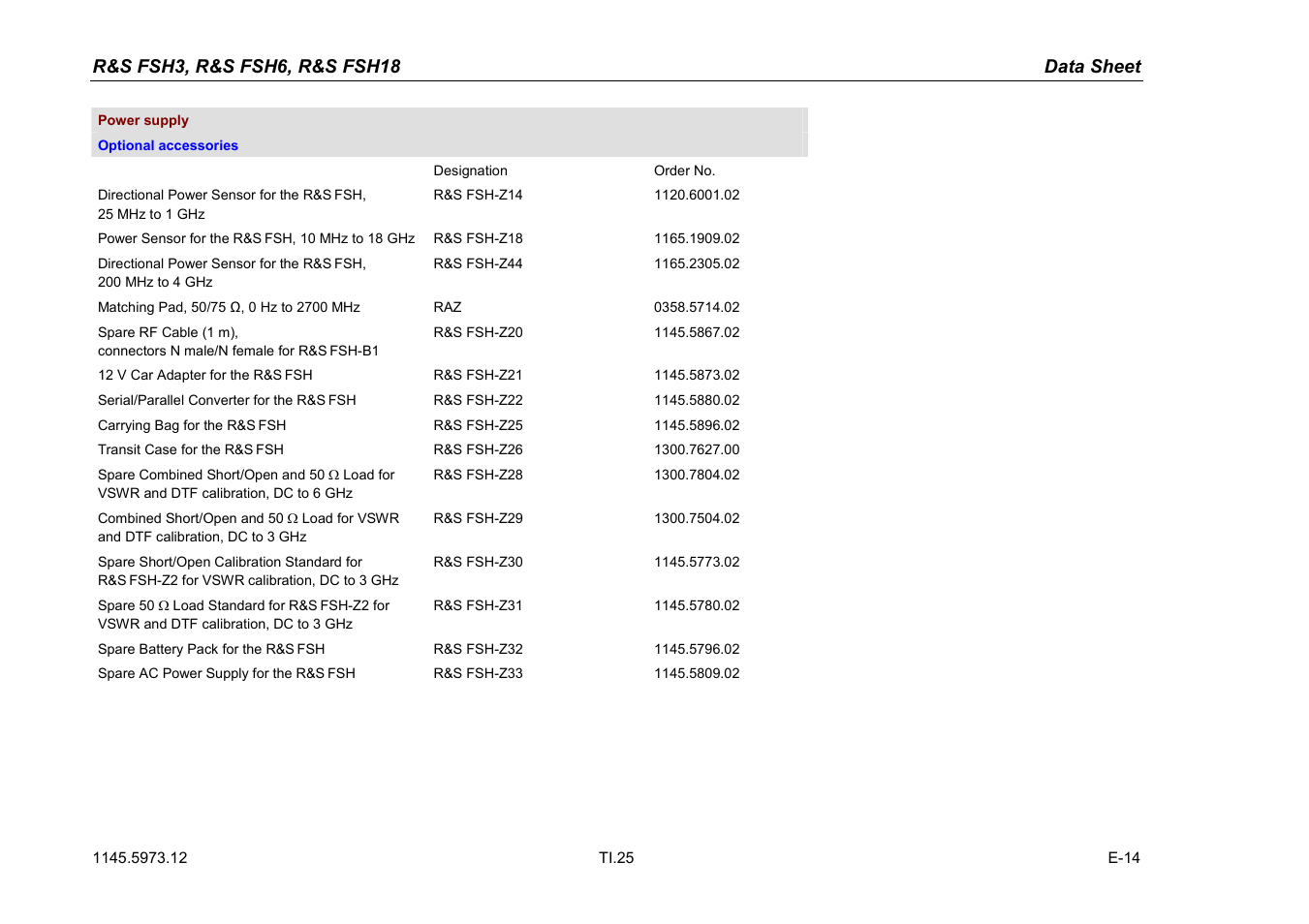Click the 'Data Sheet' header text

click(1093, 67)
